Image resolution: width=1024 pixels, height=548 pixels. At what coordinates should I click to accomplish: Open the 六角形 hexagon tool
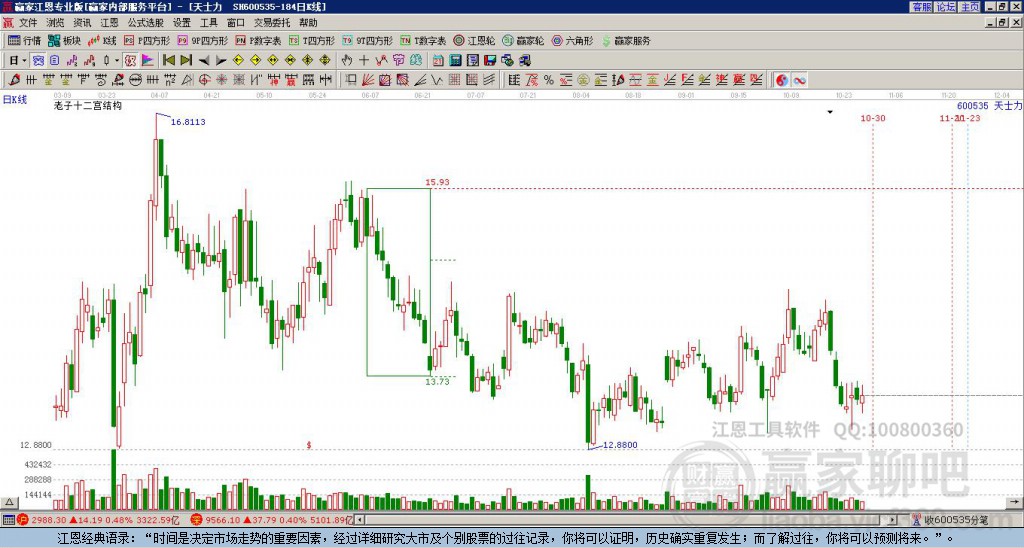[x=572, y=40]
